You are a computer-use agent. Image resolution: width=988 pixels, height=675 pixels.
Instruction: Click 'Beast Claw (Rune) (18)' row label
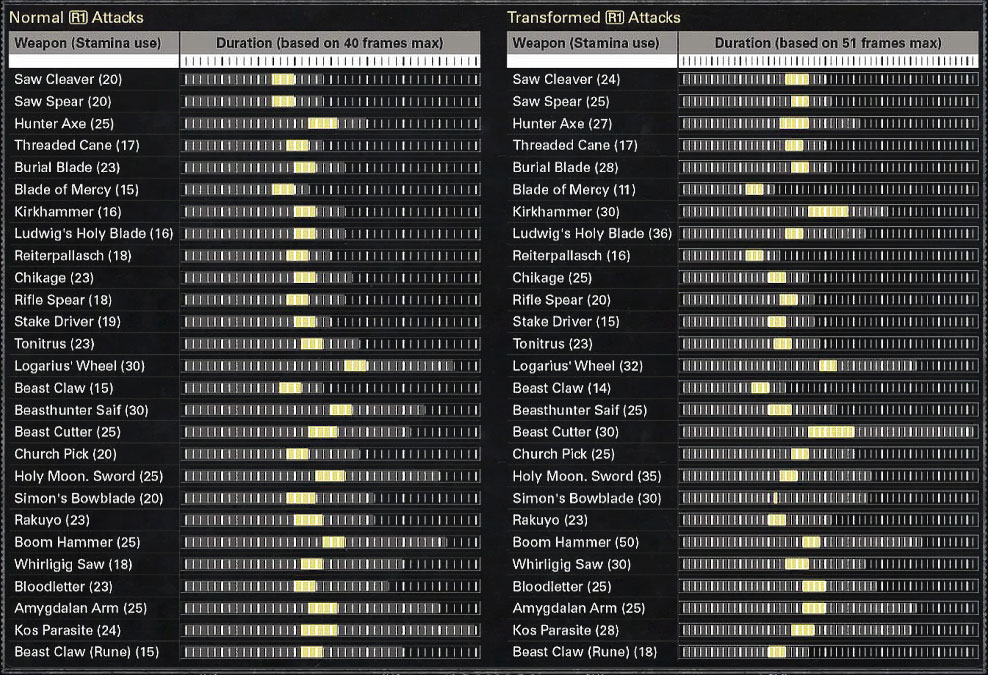pyautogui.click(x=585, y=652)
